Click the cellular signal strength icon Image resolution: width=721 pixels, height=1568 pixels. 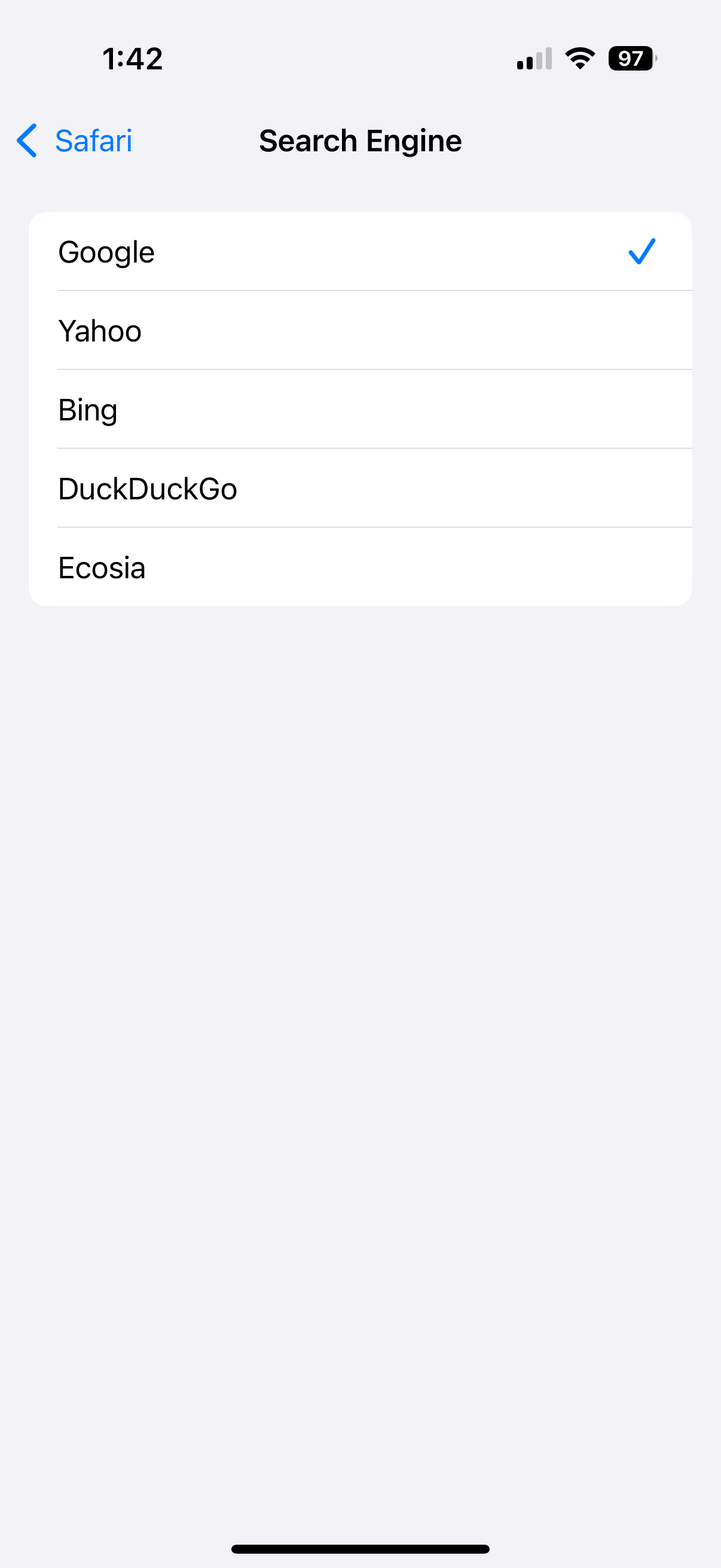[534, 59]
